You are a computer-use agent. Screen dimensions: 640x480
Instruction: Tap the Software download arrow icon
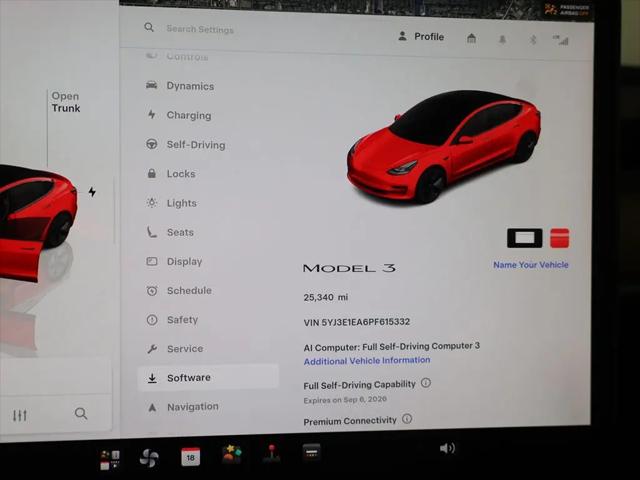click(x=152, y=378)
